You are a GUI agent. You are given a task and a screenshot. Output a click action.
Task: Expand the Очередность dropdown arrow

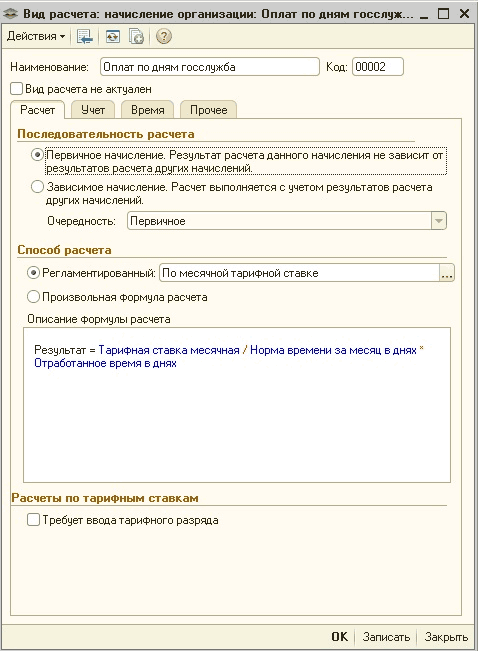[439, 221]
